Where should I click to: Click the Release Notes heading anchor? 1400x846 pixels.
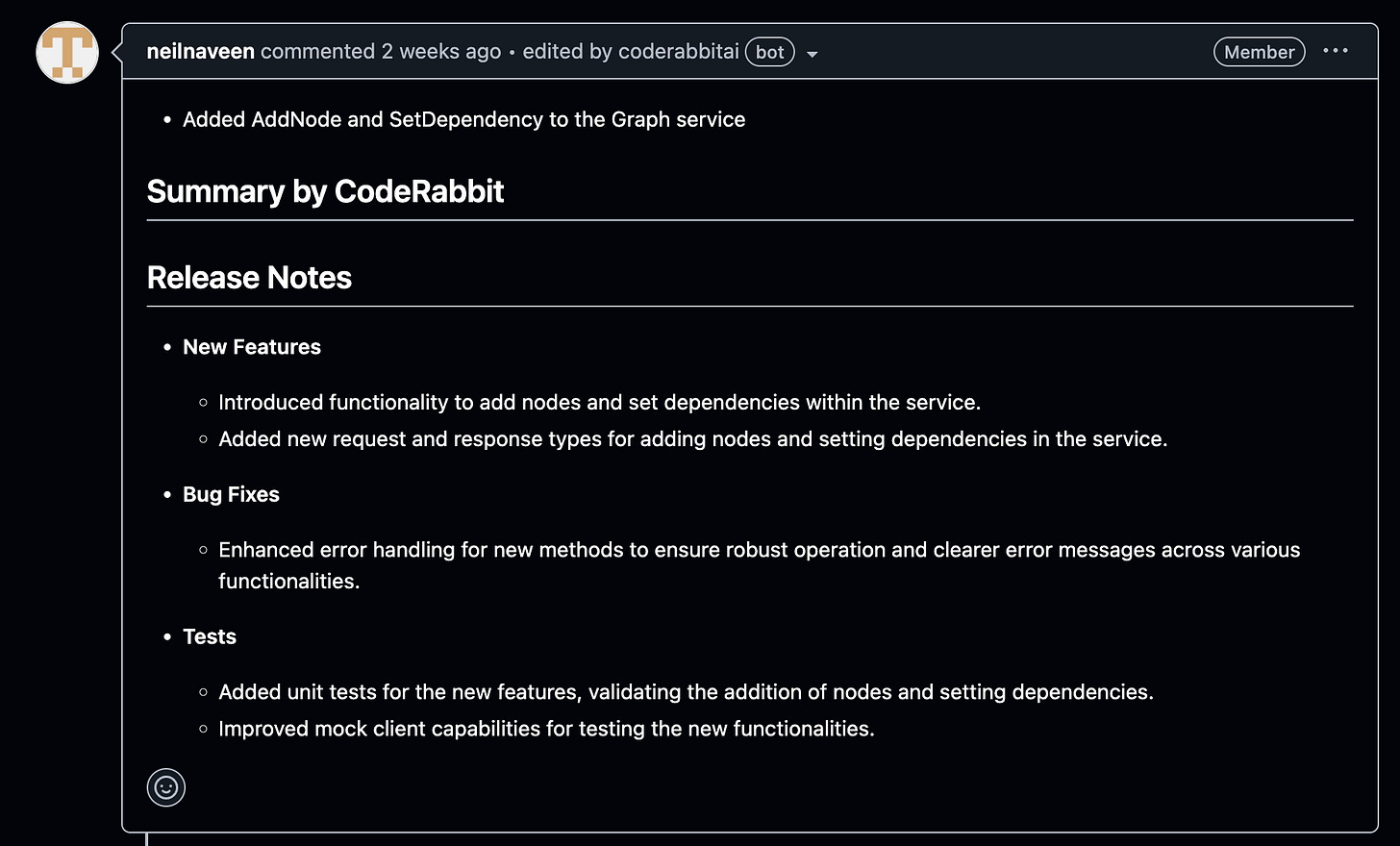[249, 278]
